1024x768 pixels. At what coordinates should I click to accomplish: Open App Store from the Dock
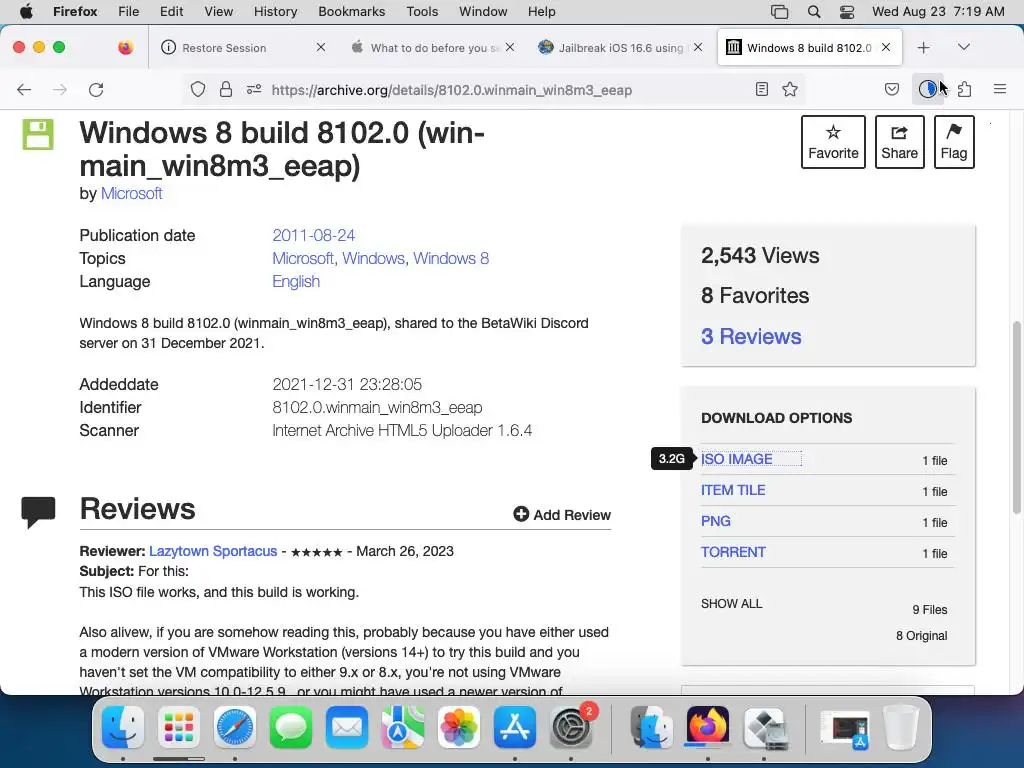pyautogui.click(x=515, y=727)
